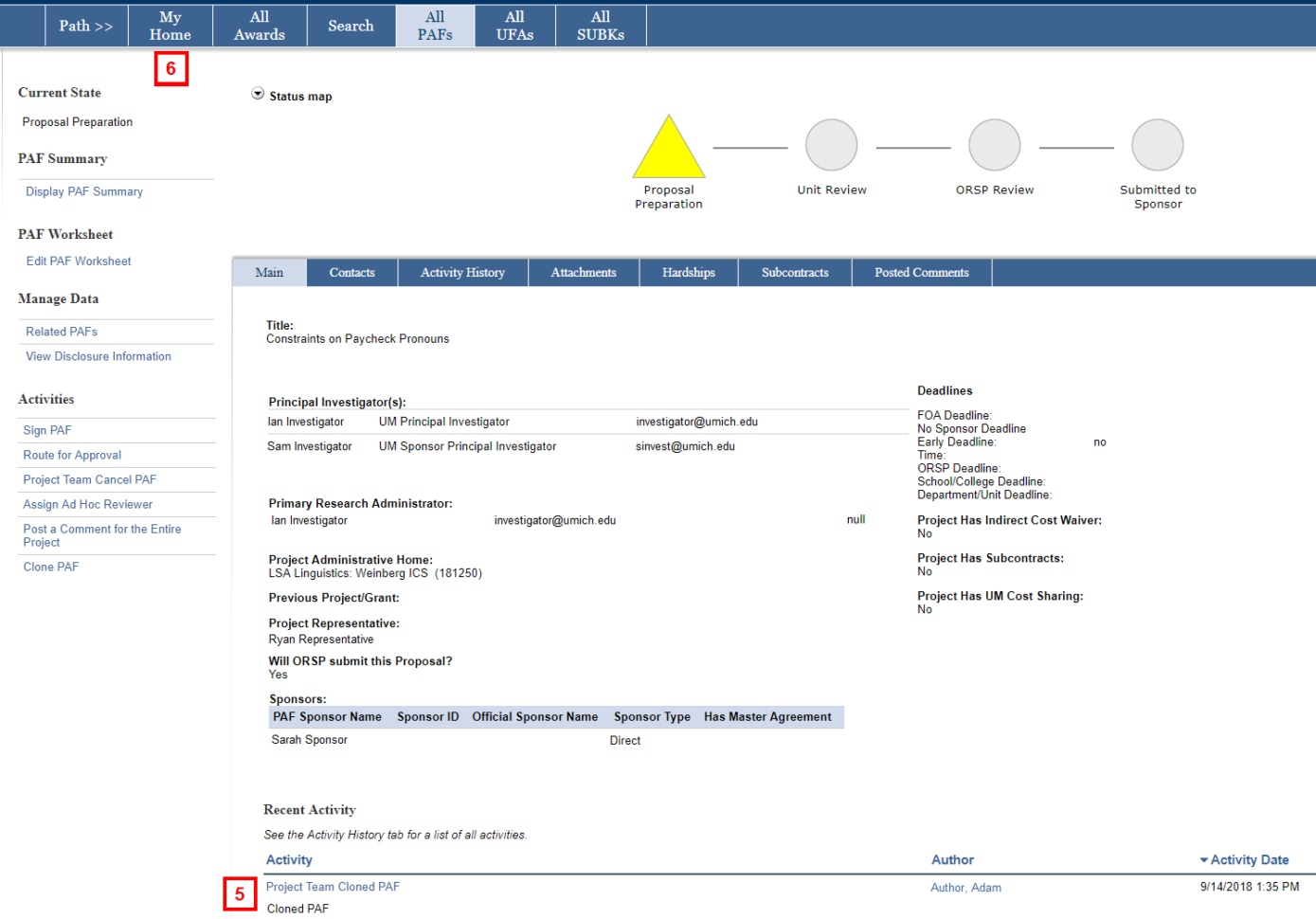Click the Author, Adam link
This screenshot has width=1316, height=919.
(x=965, y=889)
